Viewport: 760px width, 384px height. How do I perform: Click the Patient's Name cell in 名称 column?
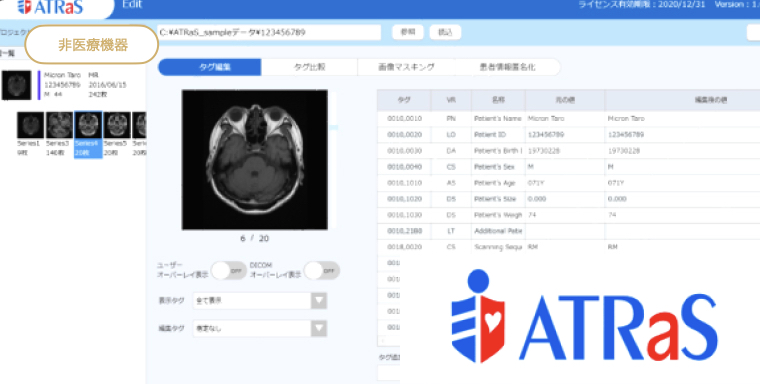pos(498,118)
